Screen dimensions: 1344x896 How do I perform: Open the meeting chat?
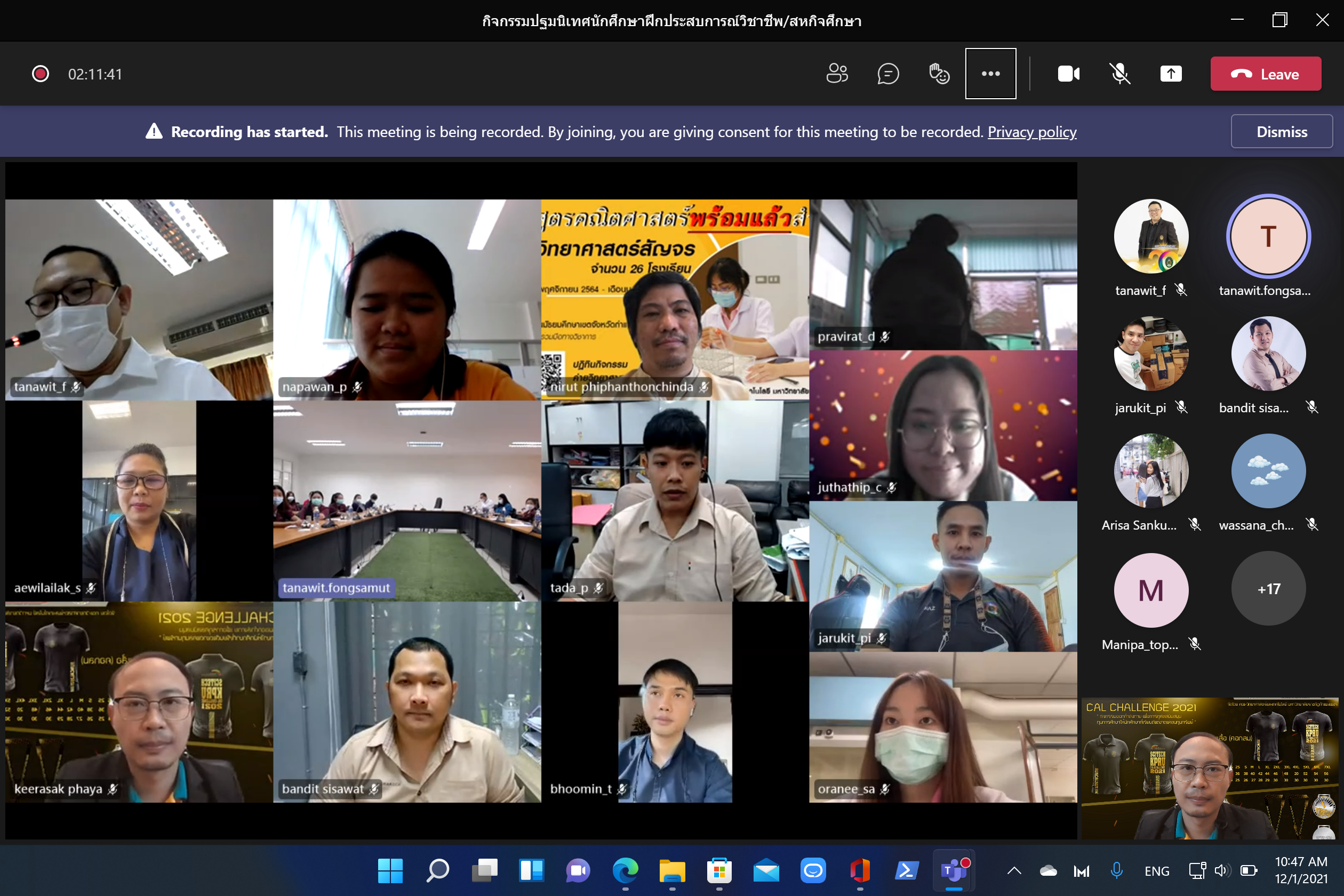888,74
